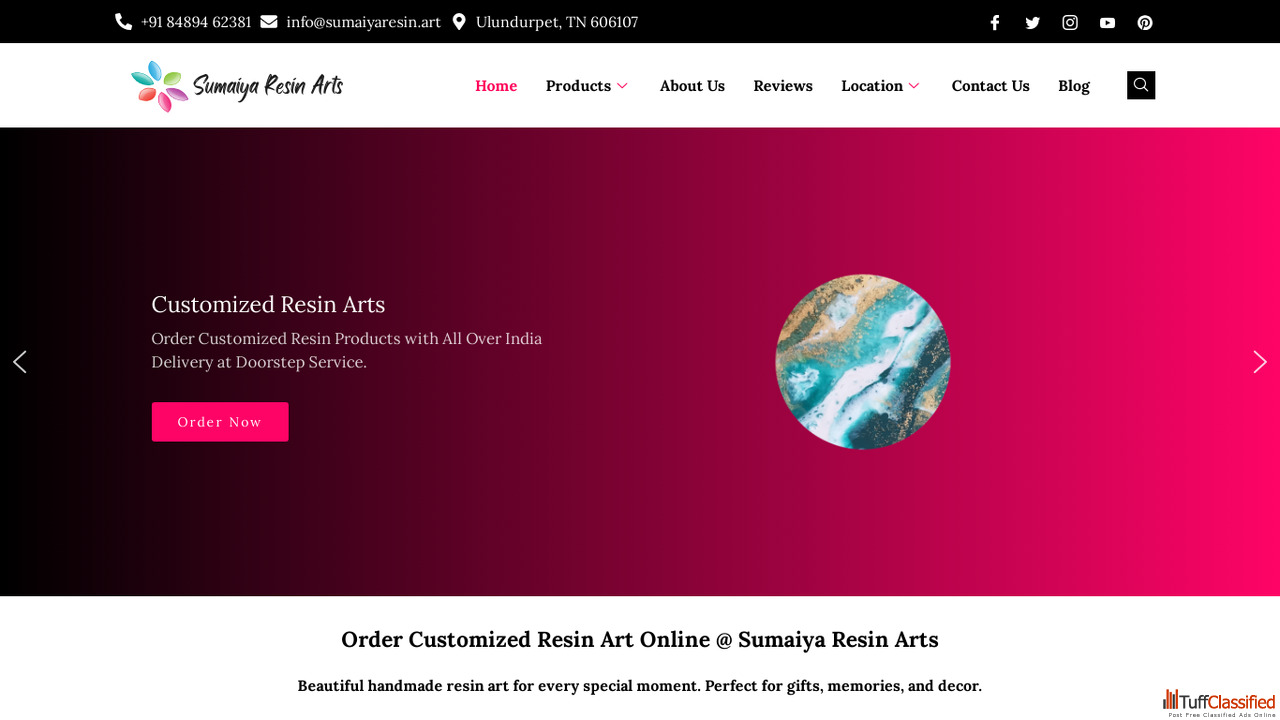This screenshot has width=1280, height=720.
Task: Open the Pinterest social icon
Action: pyautogui.click(x=1145, y=23)
